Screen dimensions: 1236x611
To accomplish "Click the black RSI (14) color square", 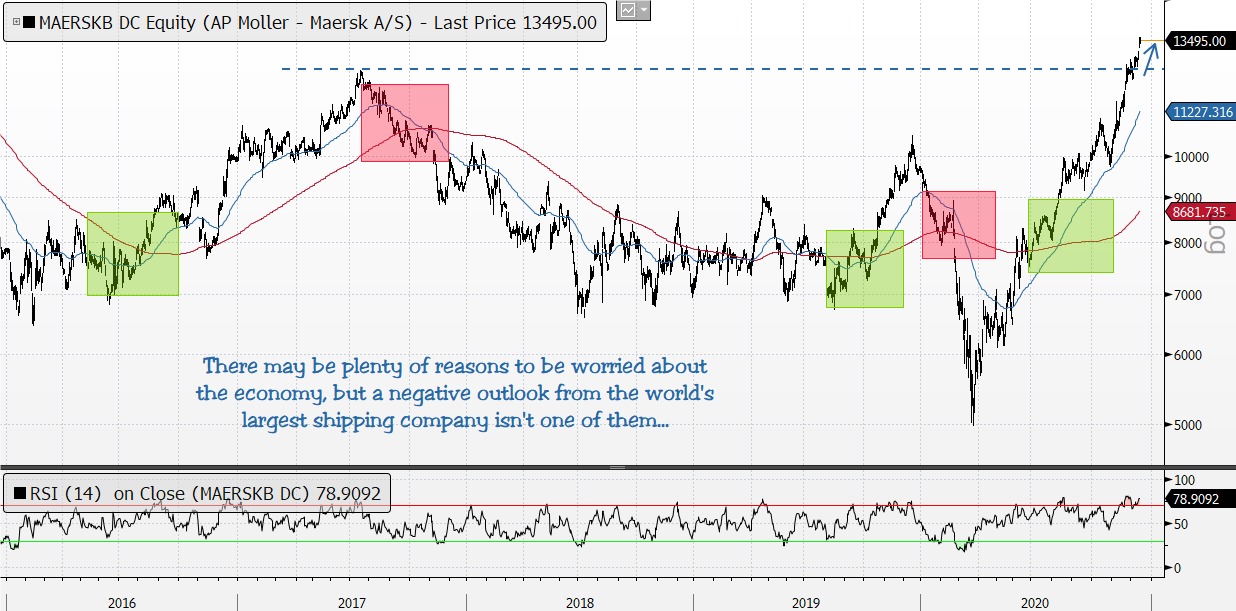I will [x=18, y=492].
